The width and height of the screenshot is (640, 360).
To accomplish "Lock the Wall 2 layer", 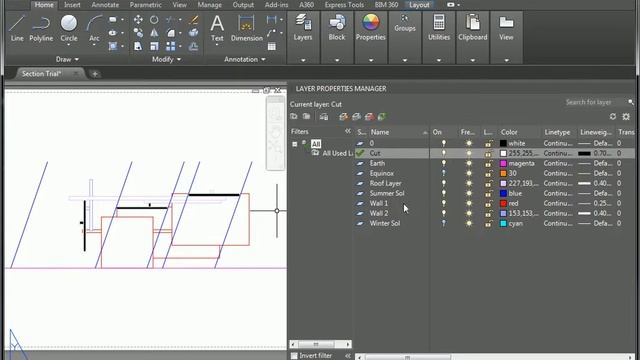I will (488, 213).
